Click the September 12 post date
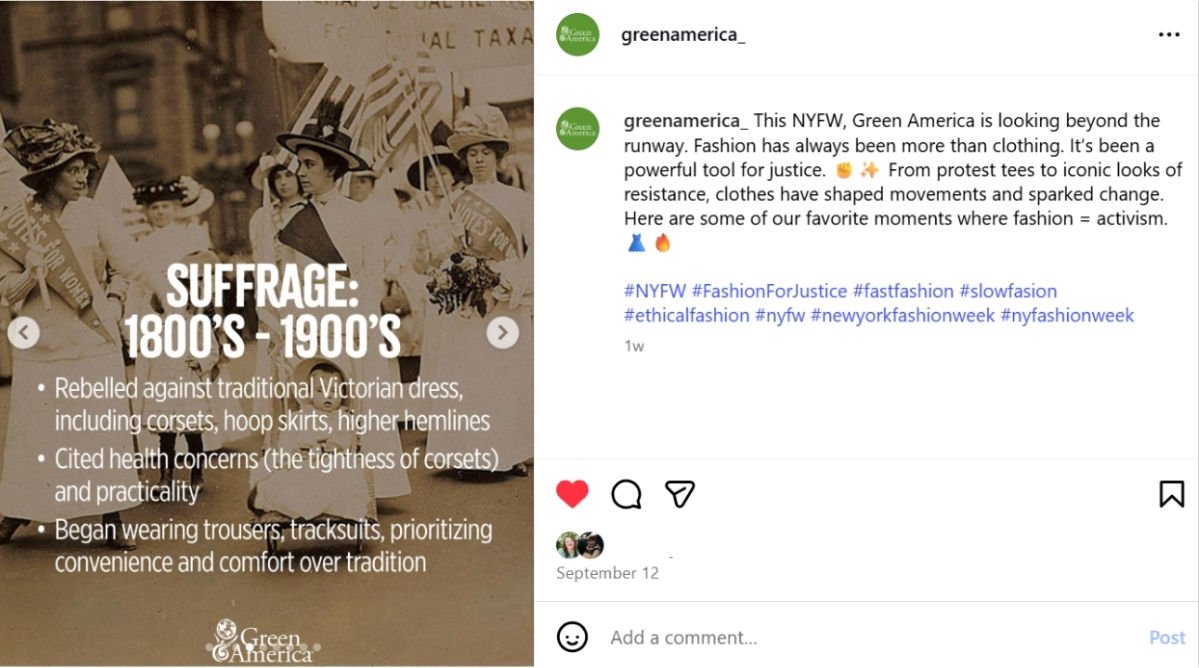 607,573
